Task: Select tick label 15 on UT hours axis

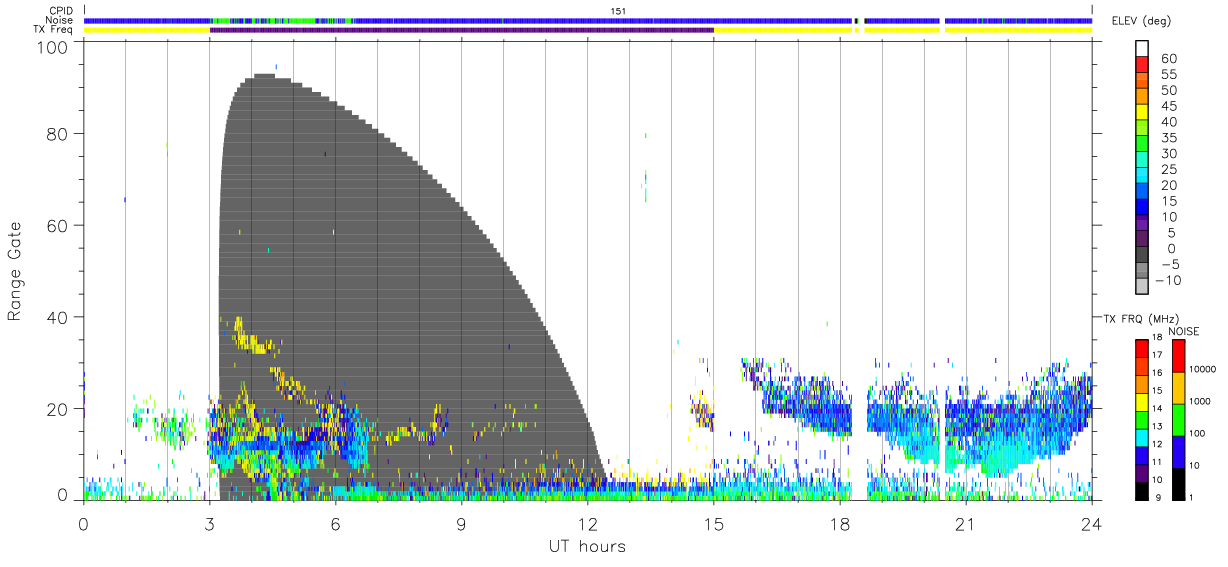Action: [714, 523]
